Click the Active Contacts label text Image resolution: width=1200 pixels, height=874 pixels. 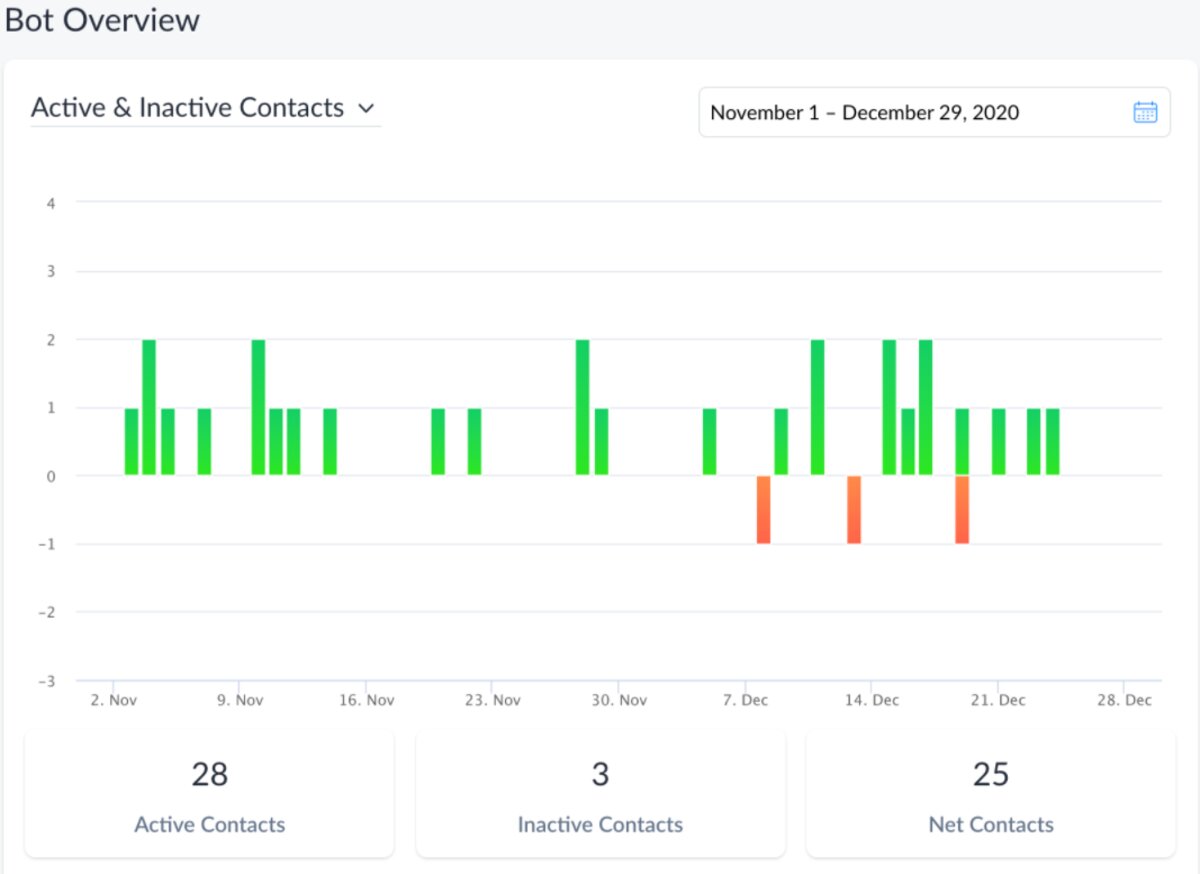[209, 824]
